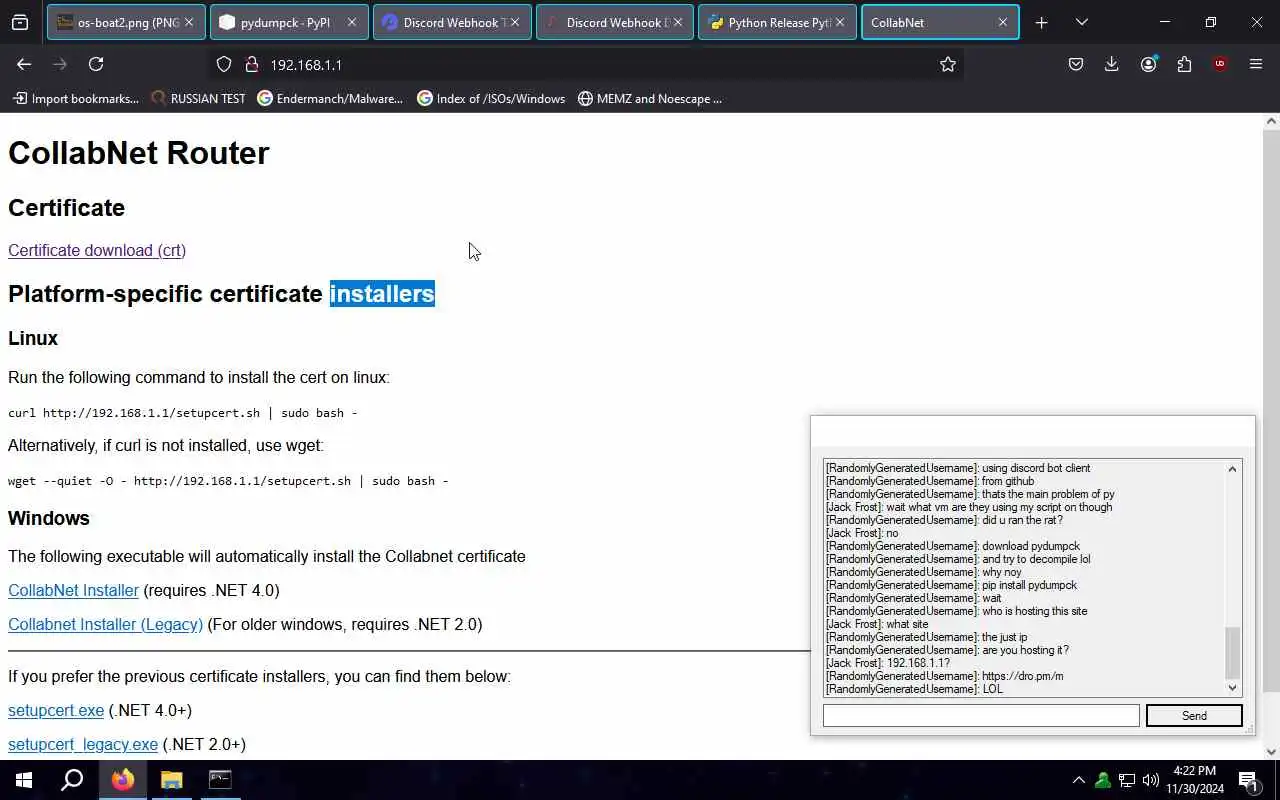Open File Explorer from taskbar
Image resolution: width=1280 pixels, height=800 pixels.
[x=171, y=780]
